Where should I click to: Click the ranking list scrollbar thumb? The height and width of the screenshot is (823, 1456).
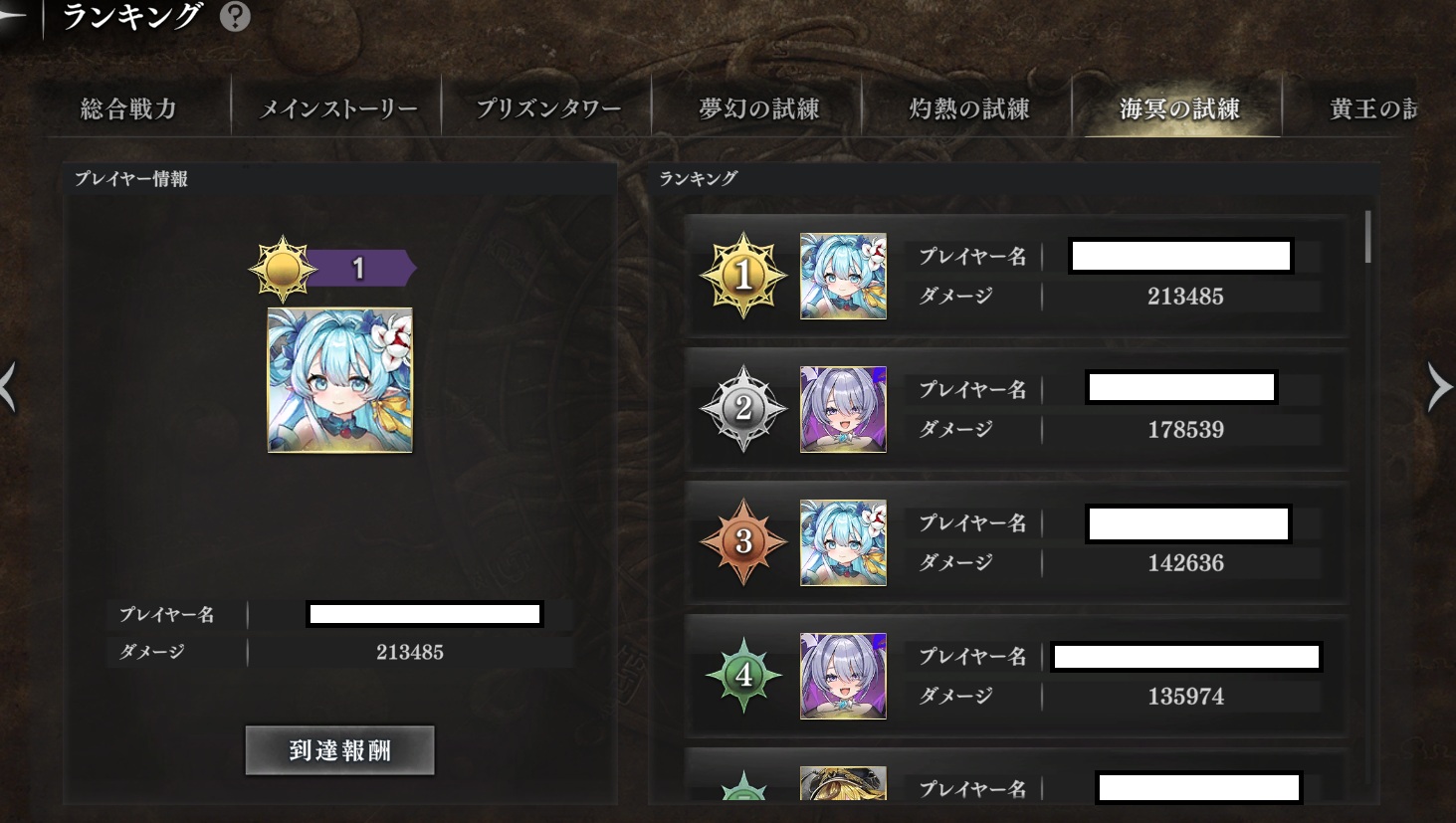1368,237
